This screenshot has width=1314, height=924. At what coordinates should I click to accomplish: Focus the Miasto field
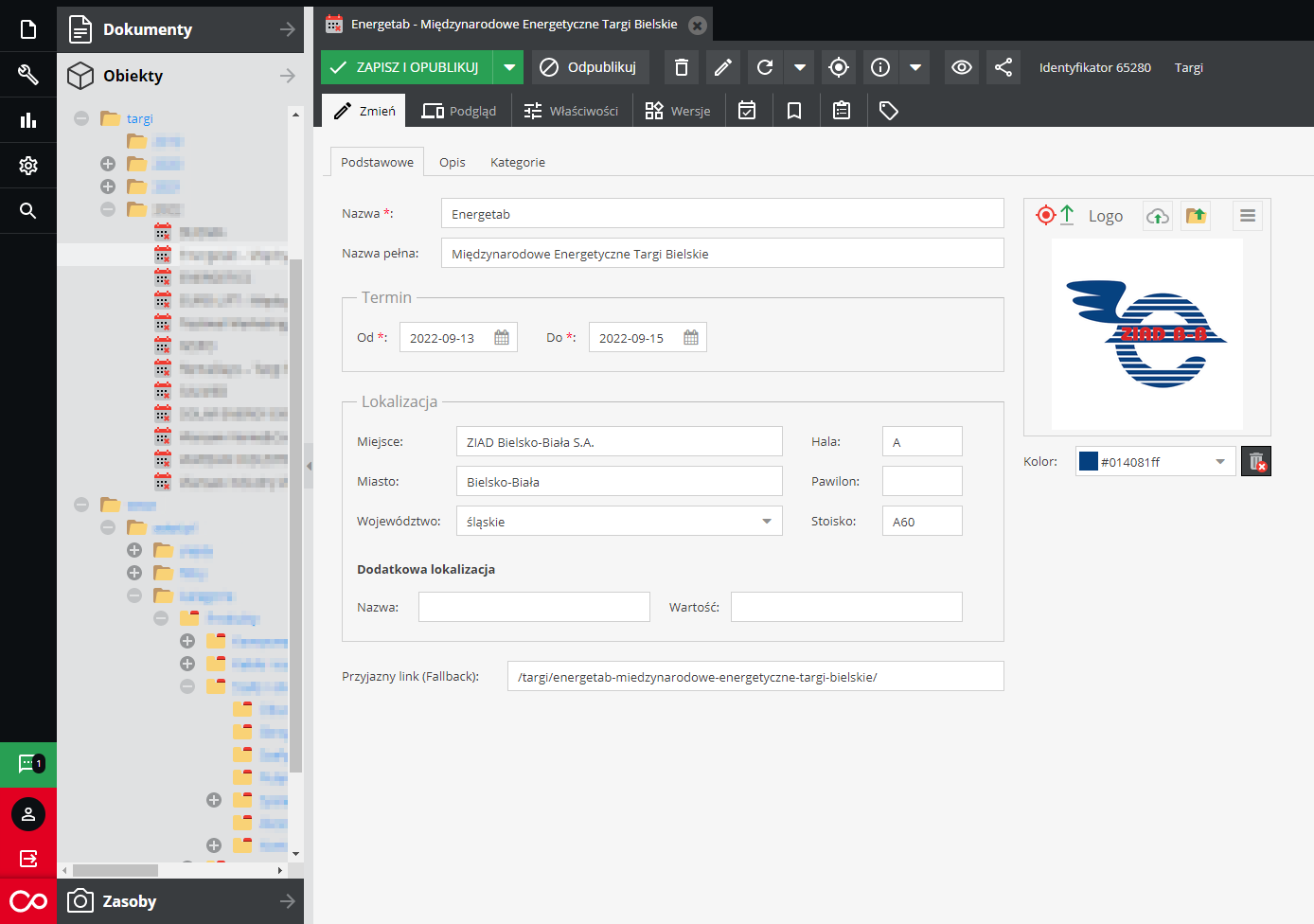619,482
